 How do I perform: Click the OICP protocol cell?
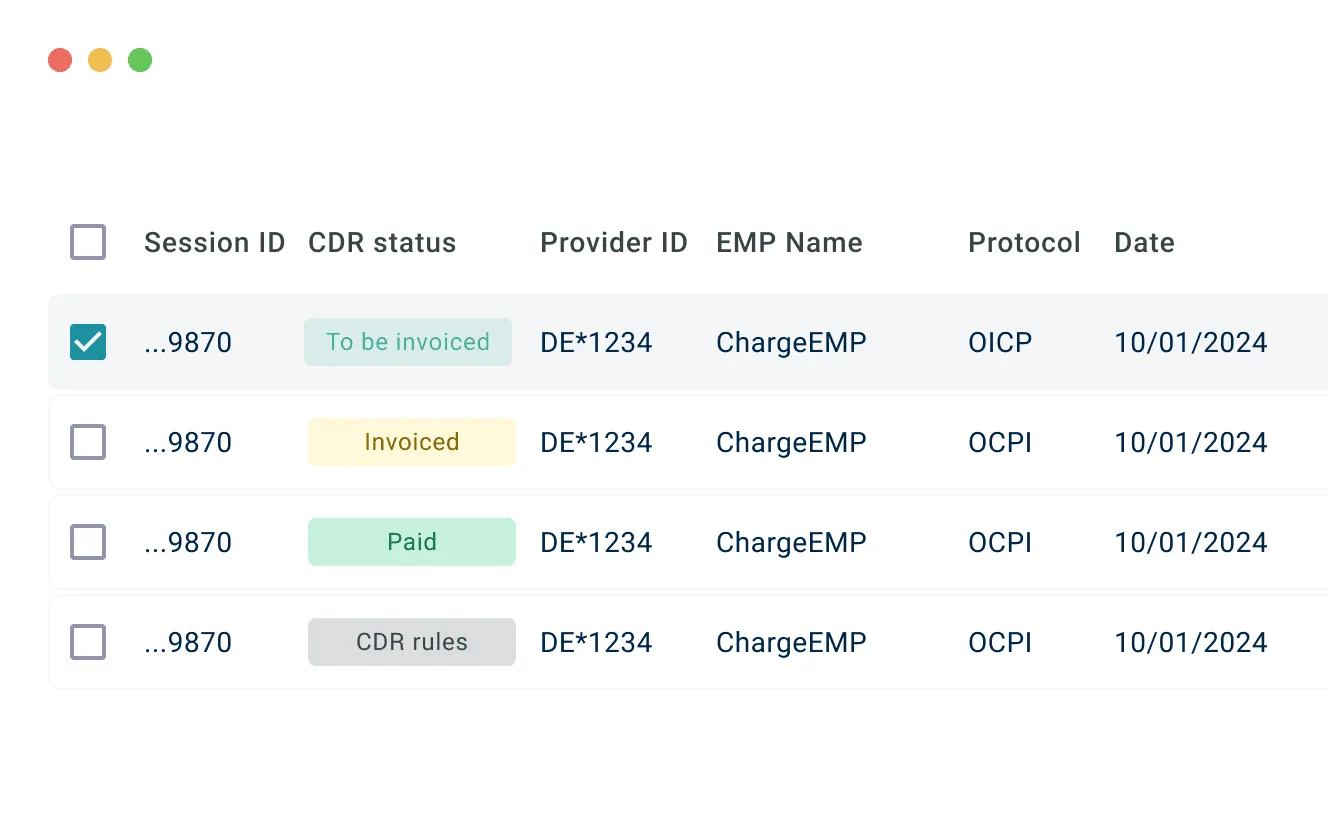pyautogui.click(x=1000, y=342)
